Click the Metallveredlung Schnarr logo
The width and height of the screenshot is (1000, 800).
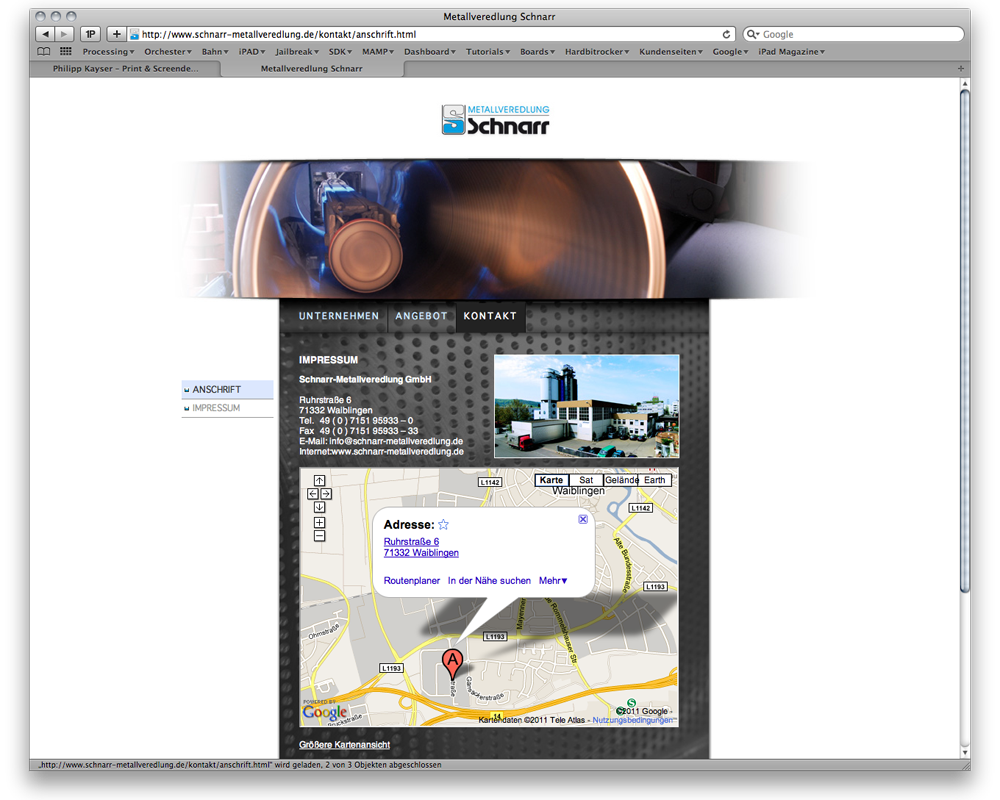point(496,120)
